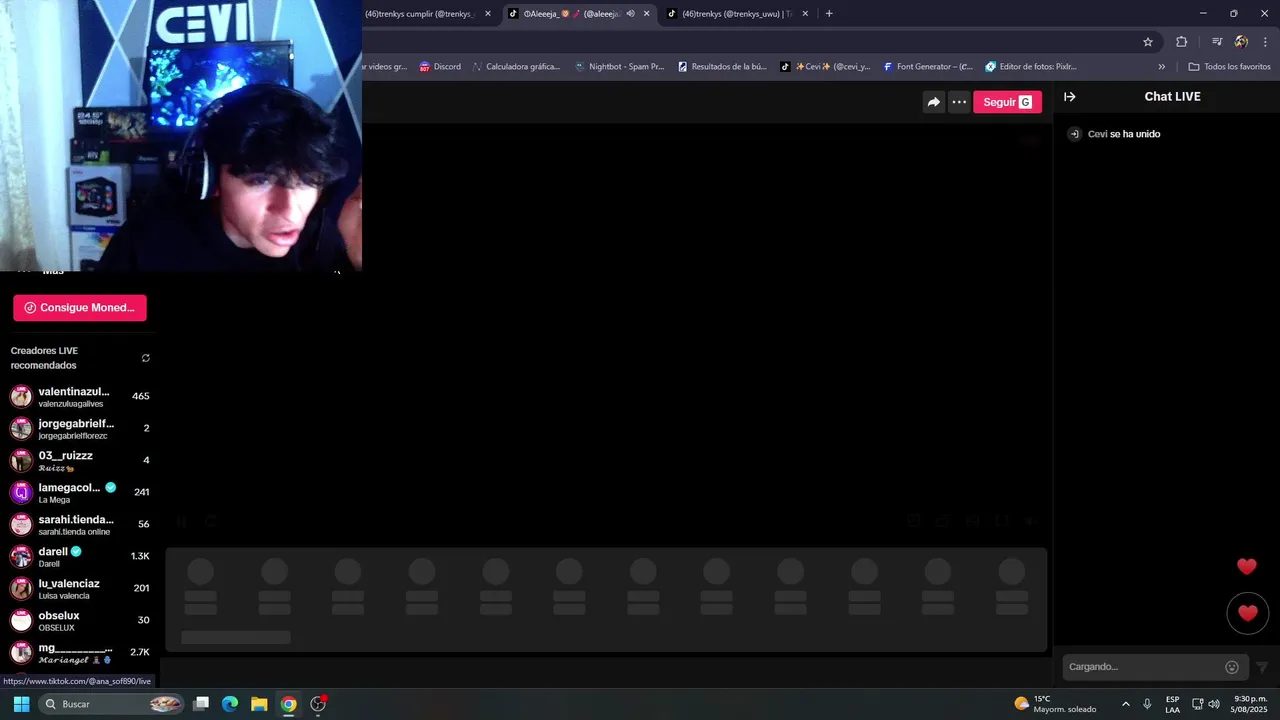Open the Resultados de la bú... bookmark
1280x720 pixels.
pyautogui.click(x=722, y=67)
